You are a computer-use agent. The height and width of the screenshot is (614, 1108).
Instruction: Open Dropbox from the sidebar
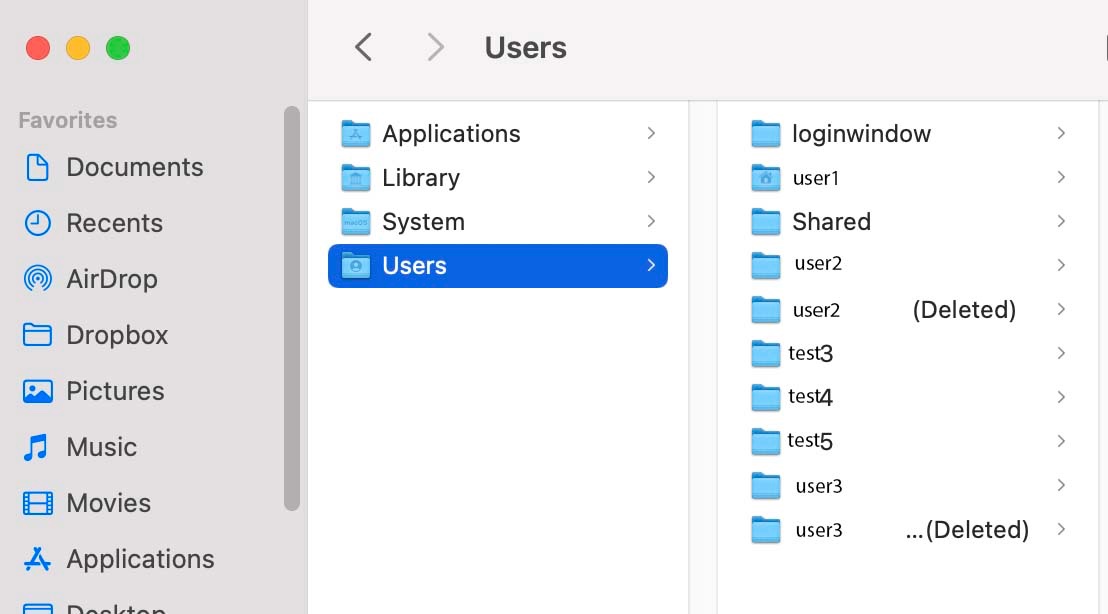pos(116,335)
